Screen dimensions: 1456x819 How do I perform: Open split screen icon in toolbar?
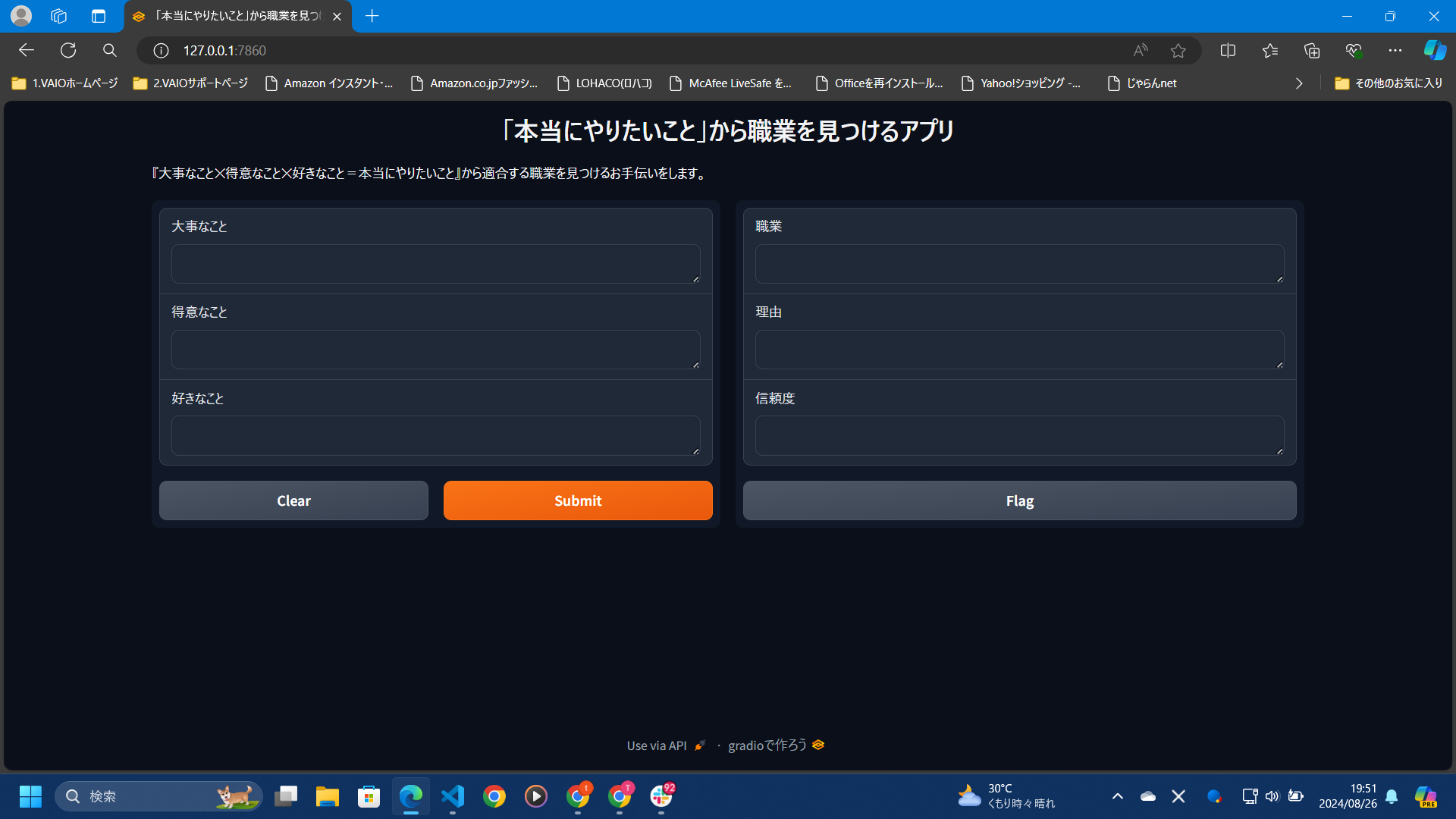1228,50
